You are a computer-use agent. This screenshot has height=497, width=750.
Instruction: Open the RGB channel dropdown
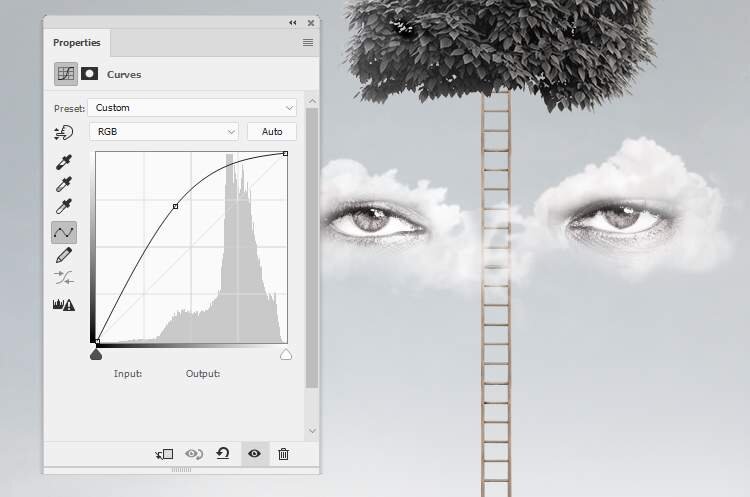tap(164, 132)
